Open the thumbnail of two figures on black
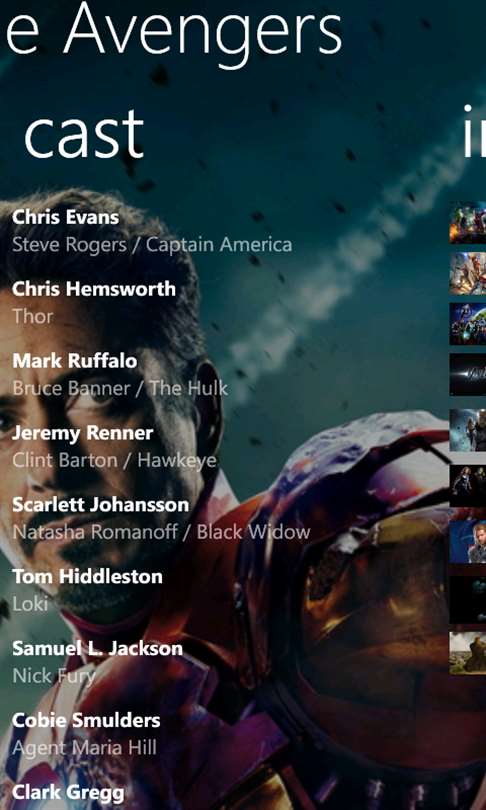 (x=467, y=486)
